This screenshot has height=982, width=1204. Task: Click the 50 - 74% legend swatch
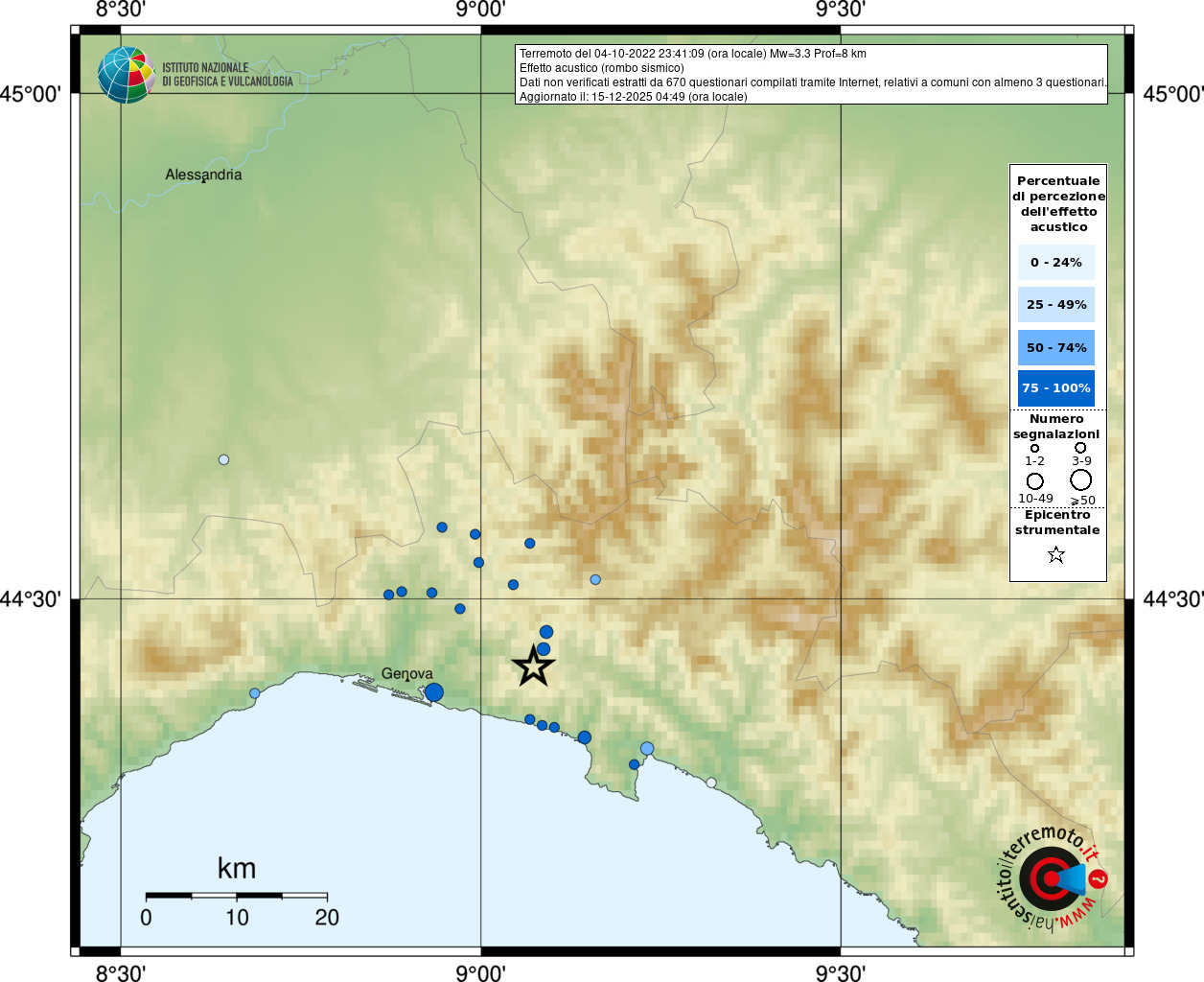point(1056,347)
